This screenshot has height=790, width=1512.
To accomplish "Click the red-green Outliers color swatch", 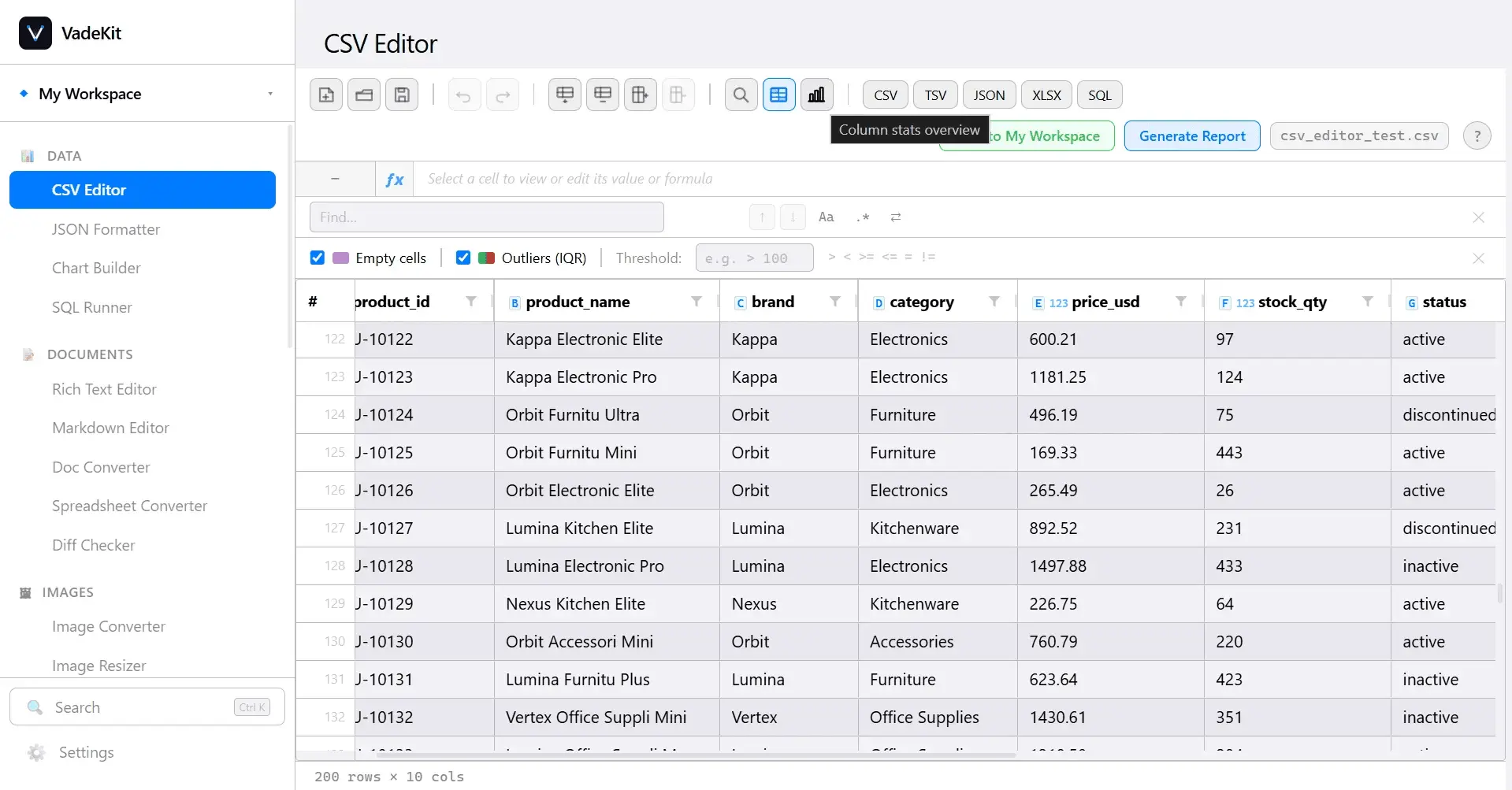I will click(487, 258).
